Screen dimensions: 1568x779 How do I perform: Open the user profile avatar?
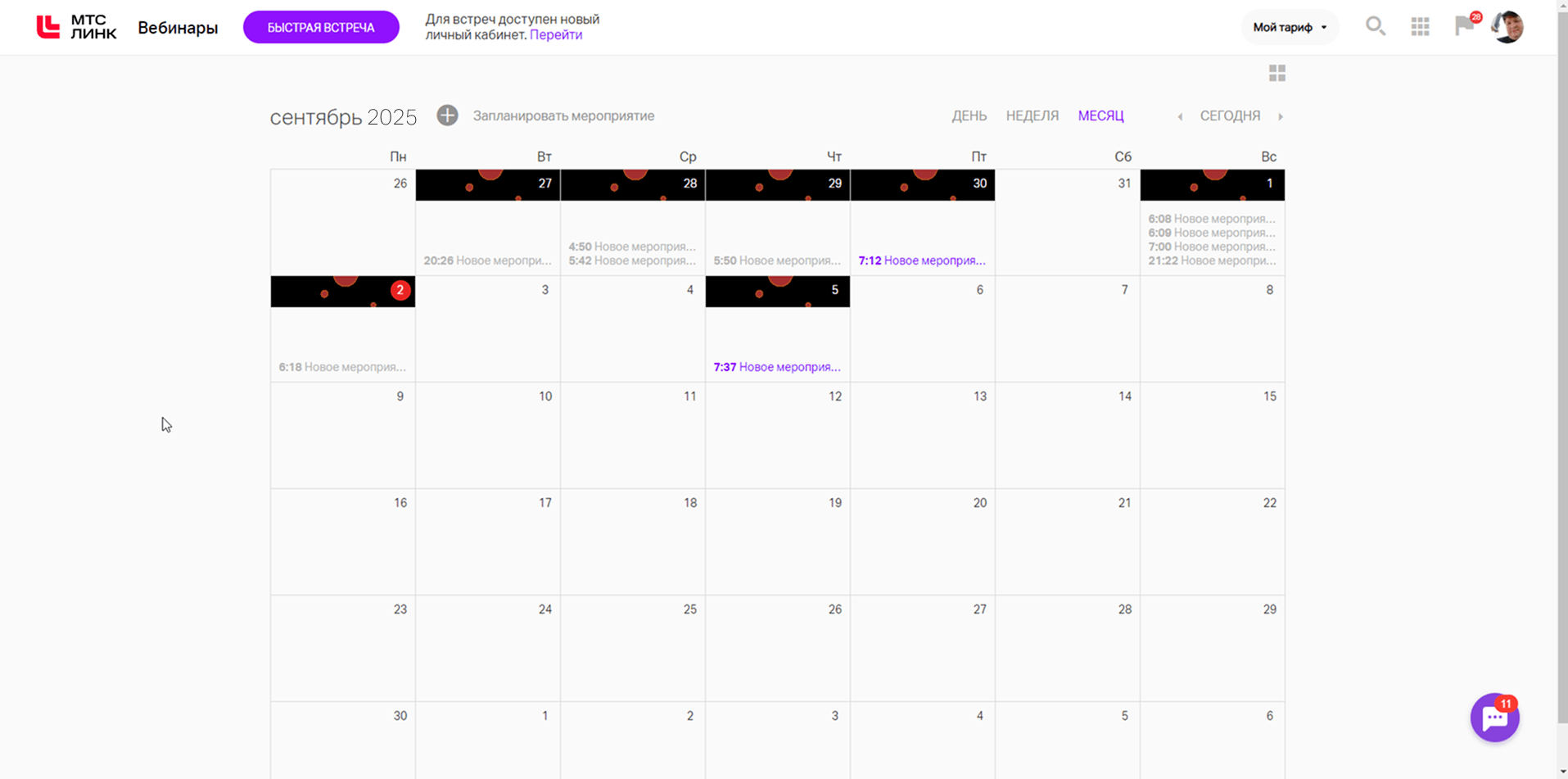tap(1507, 26)
